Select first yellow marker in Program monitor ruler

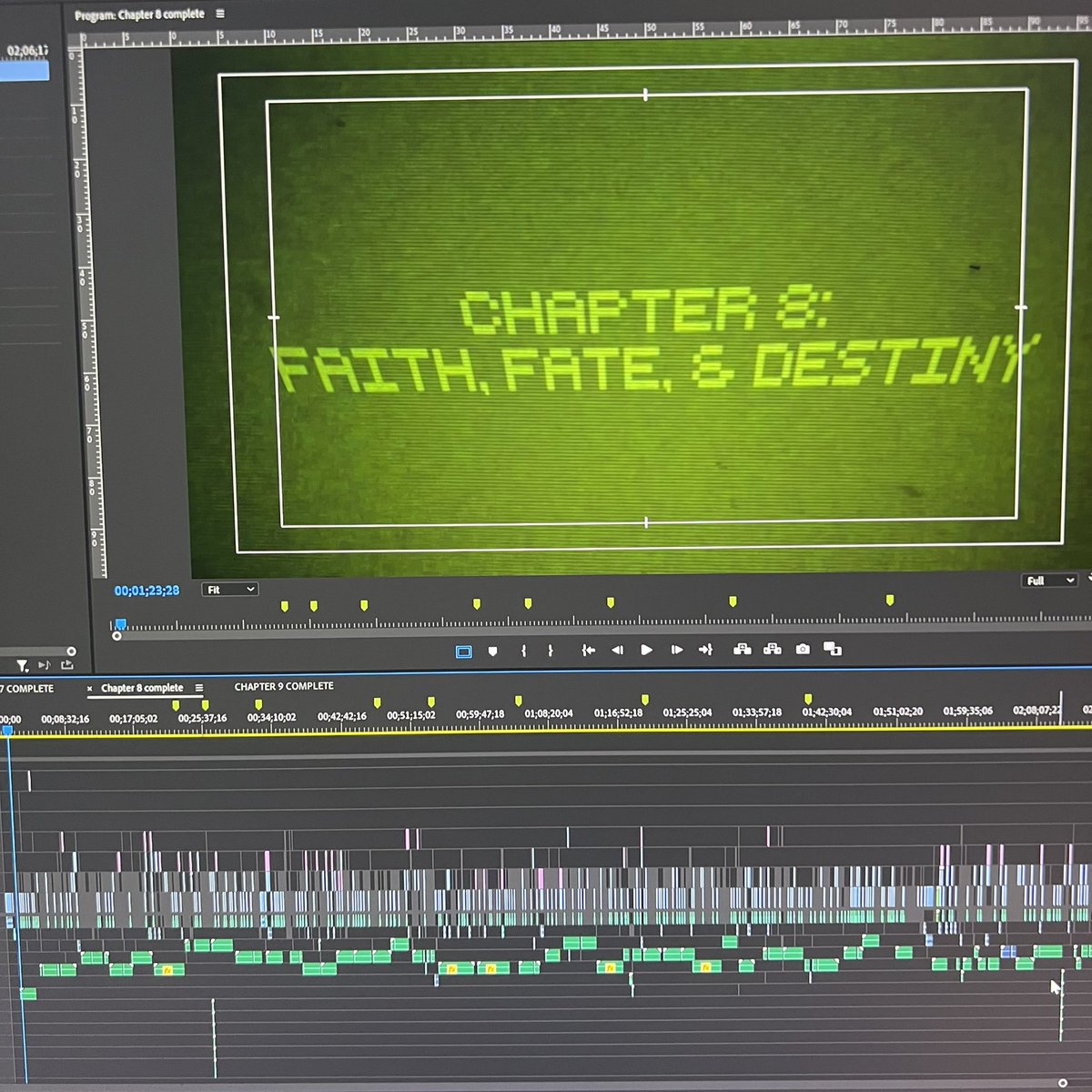point(285,606)
